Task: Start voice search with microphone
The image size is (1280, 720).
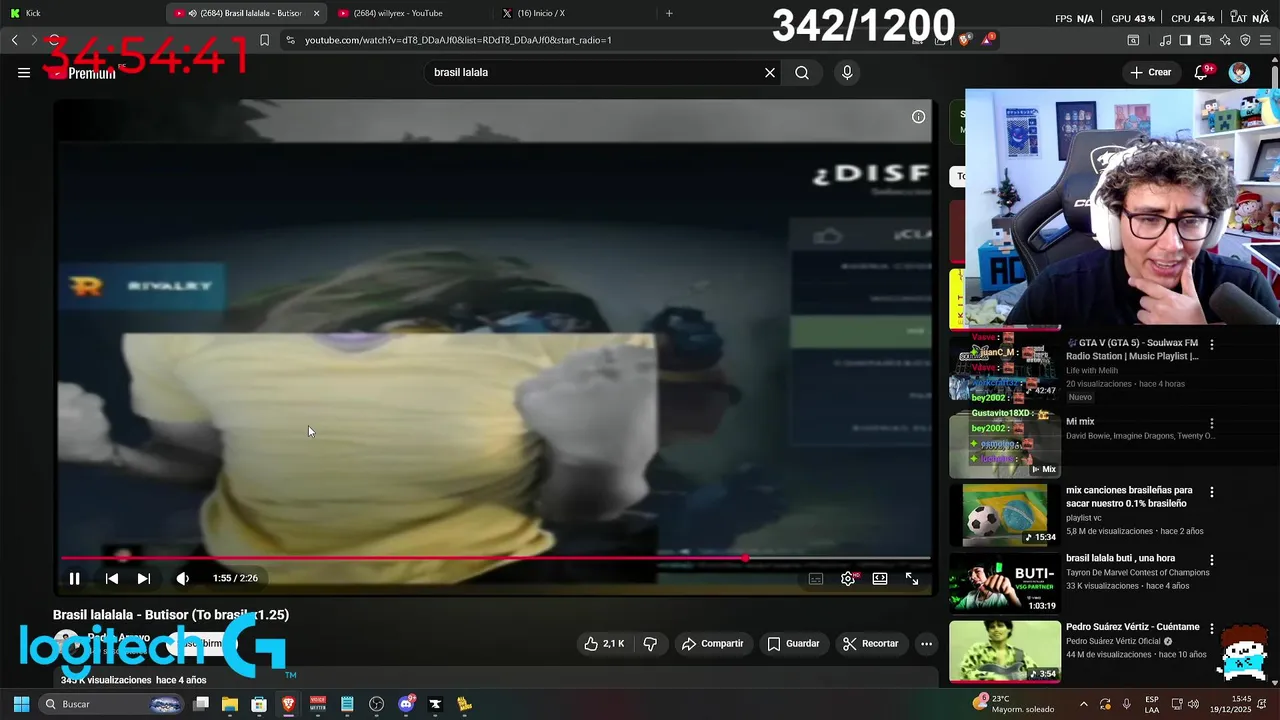Action: [847, 72]
